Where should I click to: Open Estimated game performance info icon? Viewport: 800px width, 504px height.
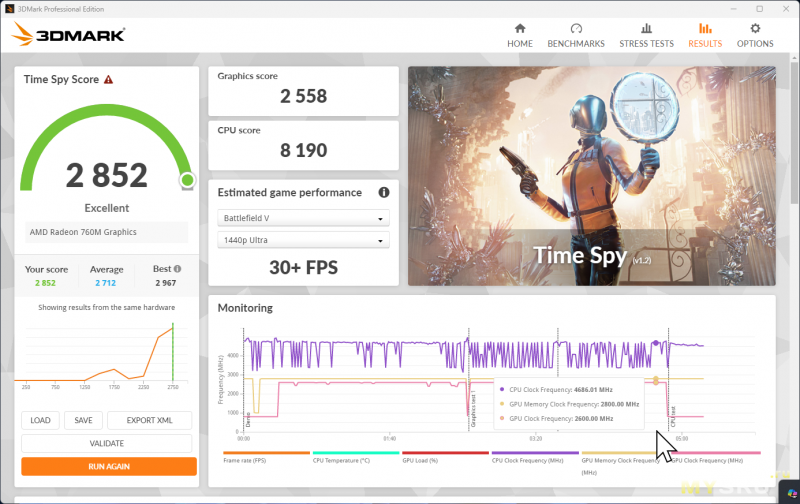(x=384, y=192)
